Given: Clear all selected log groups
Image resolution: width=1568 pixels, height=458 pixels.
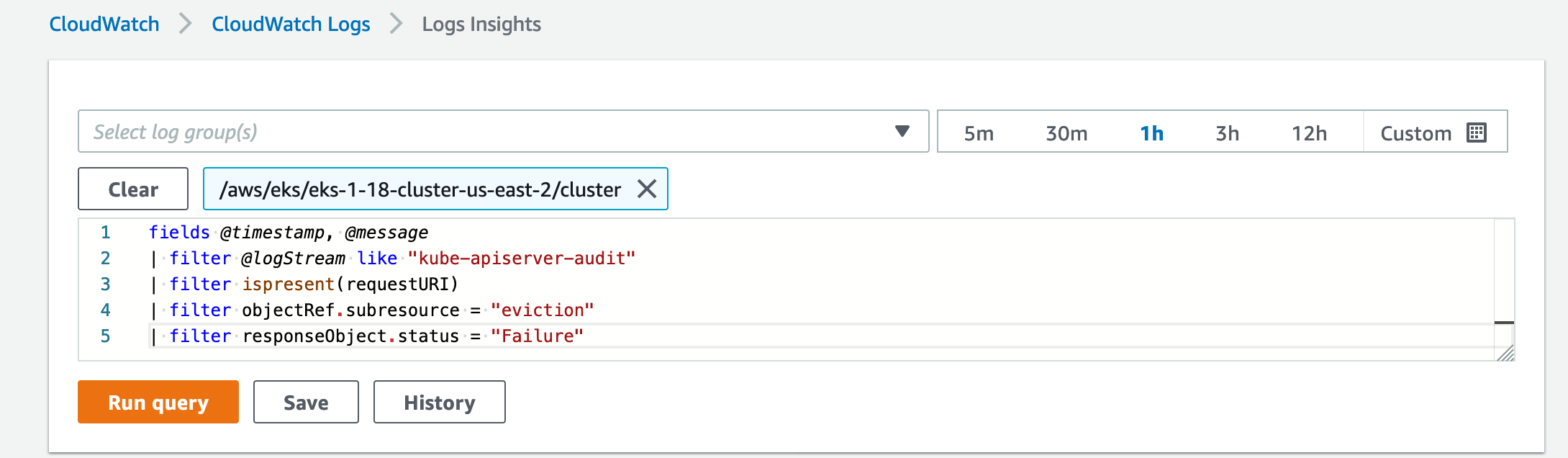Looking at the screenshot, I should coord(133,189).
